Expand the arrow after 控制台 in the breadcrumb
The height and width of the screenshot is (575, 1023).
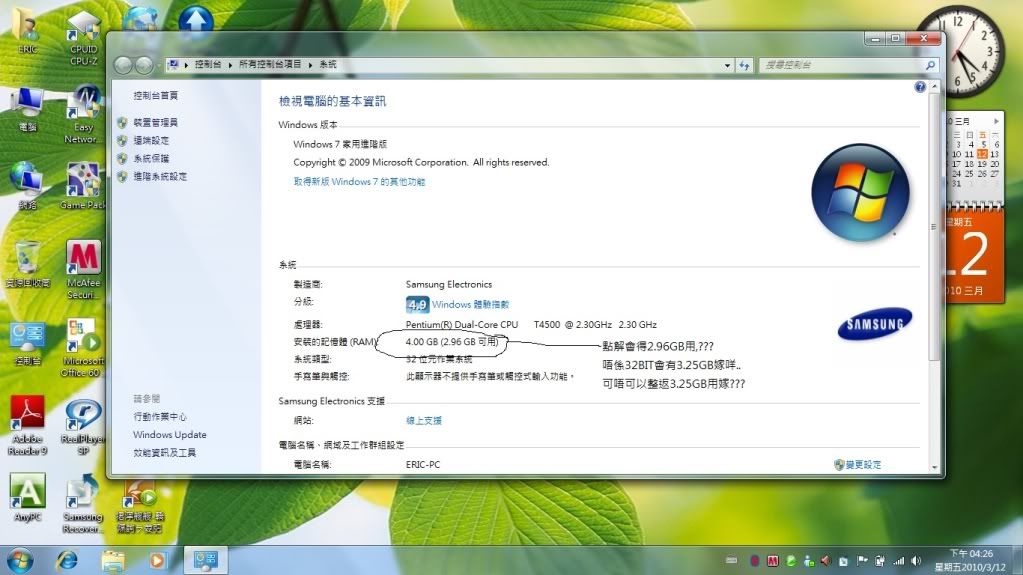point(230,65)
